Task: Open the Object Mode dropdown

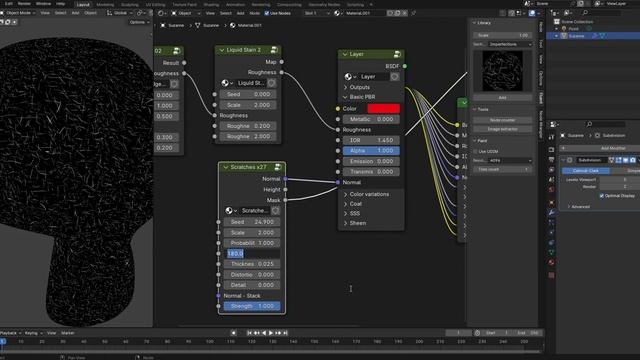Action: [18, 13]
